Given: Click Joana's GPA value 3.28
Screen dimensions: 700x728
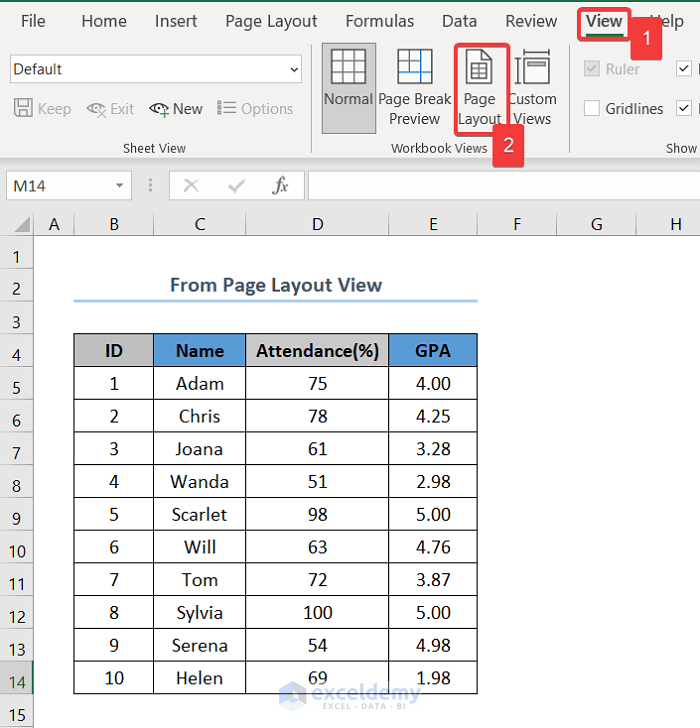Looking at the screenshot, I should pyautogui.click(x=433, y=448).
